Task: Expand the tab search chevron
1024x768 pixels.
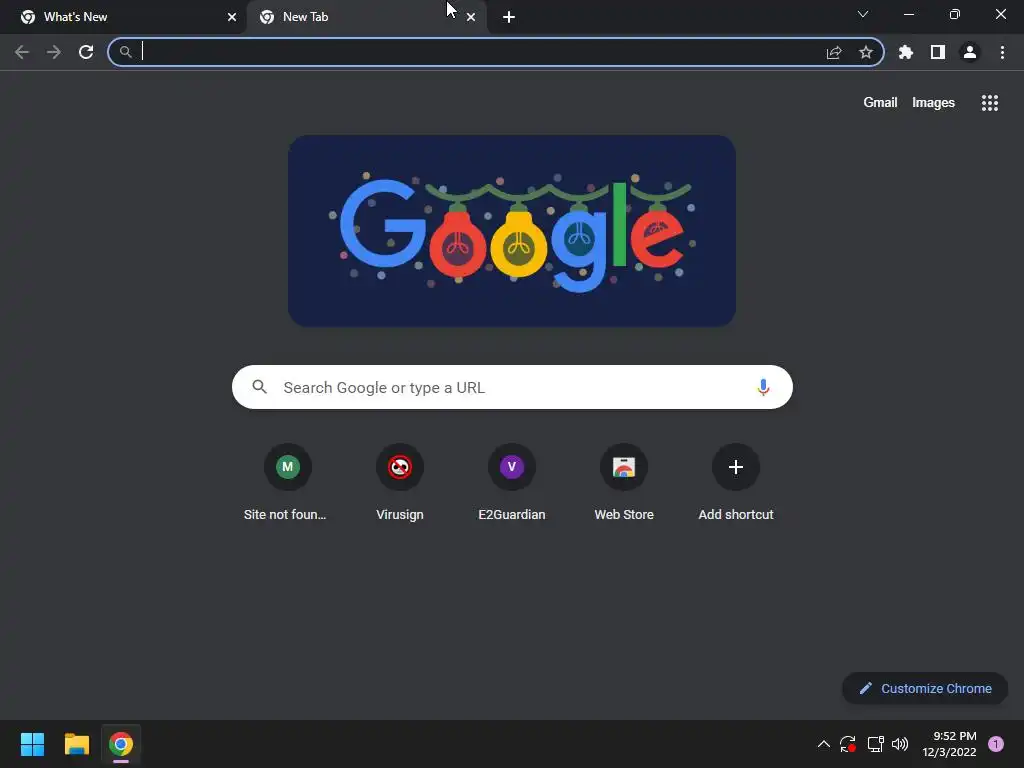Action: pos(863,14)
